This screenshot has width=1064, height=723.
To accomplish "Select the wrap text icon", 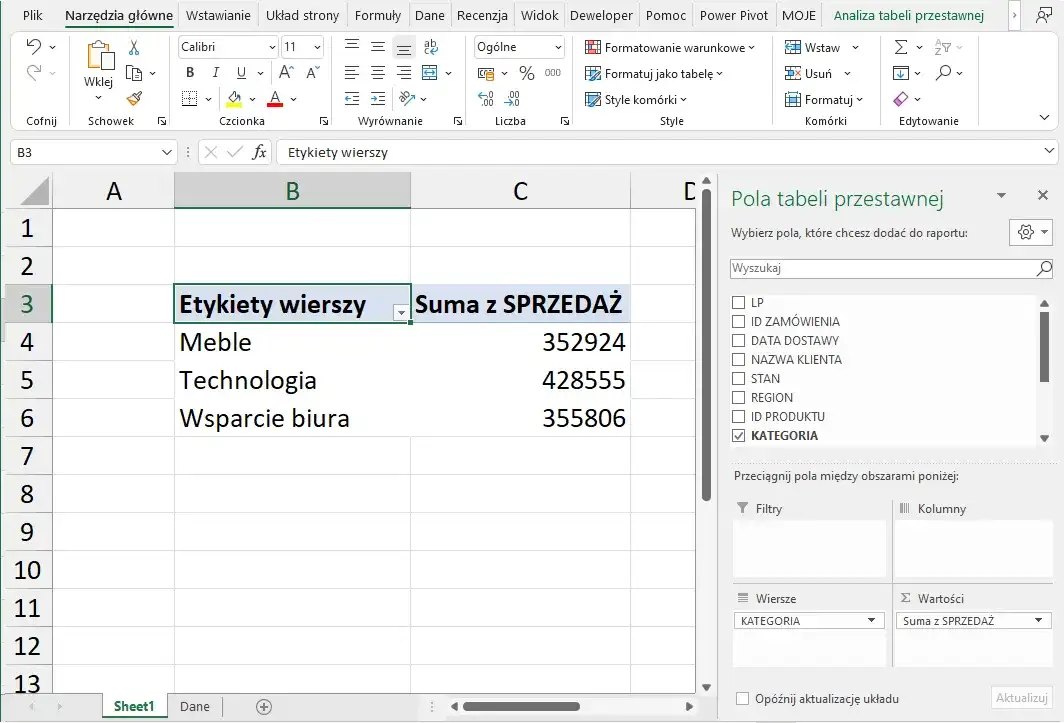I will [431, 46].
